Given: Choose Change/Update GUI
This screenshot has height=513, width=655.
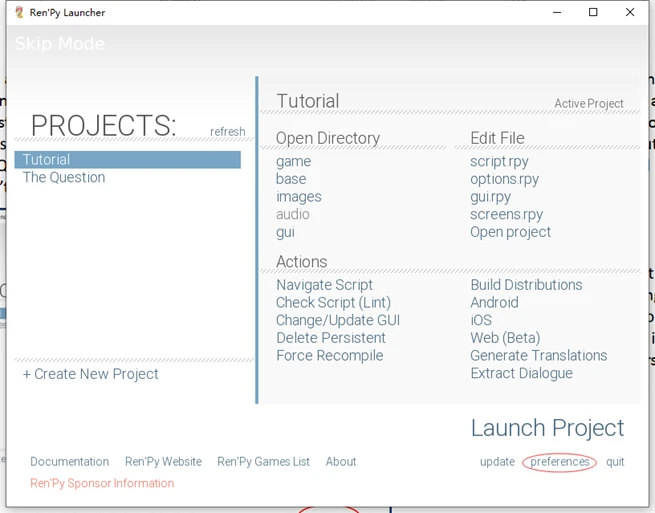Looking at the screenshot, I should [x=337, y=320].
